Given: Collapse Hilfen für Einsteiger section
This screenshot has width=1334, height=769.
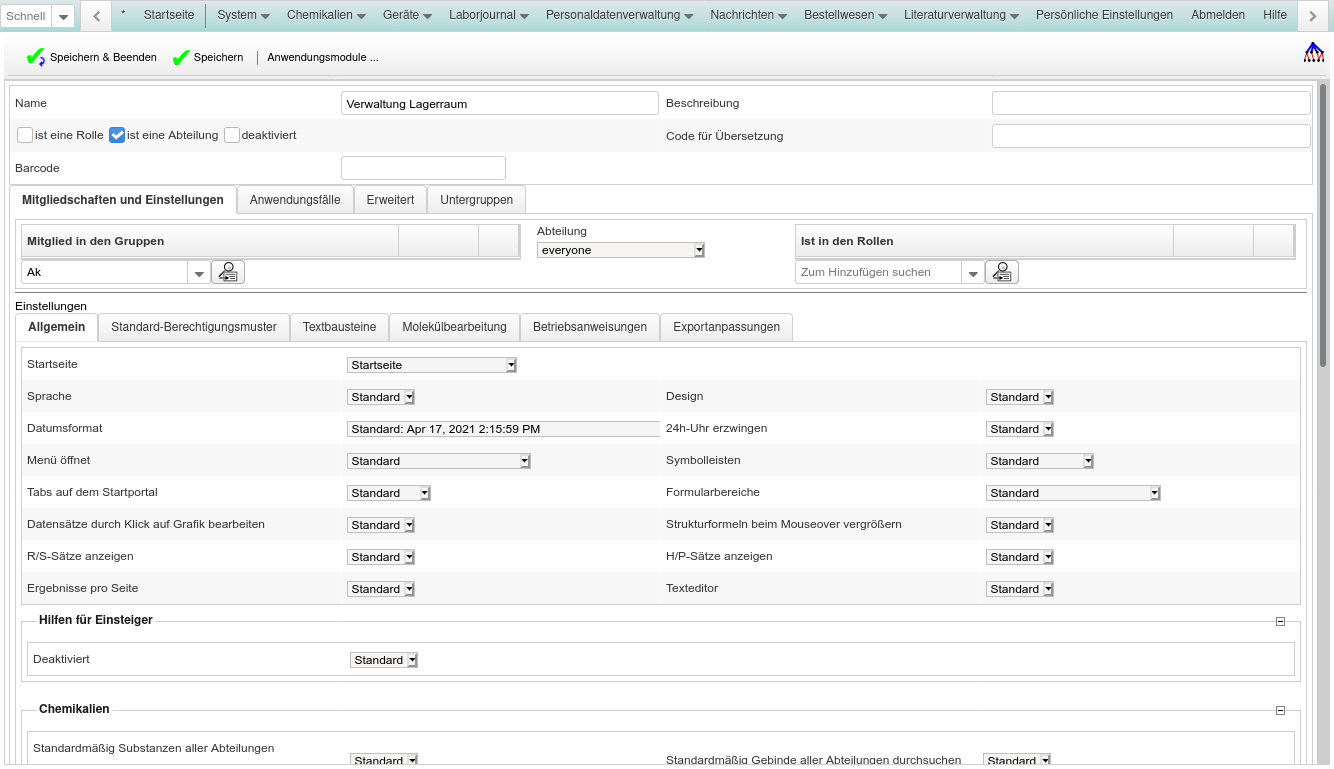Looking at the screenshot, I should click(x=1280, y=621).
